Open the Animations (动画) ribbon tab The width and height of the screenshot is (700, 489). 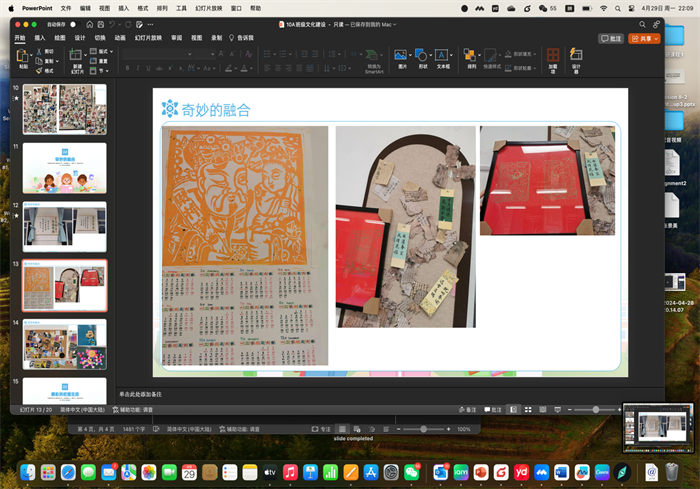pyautogui.click(x=120, y=38)
